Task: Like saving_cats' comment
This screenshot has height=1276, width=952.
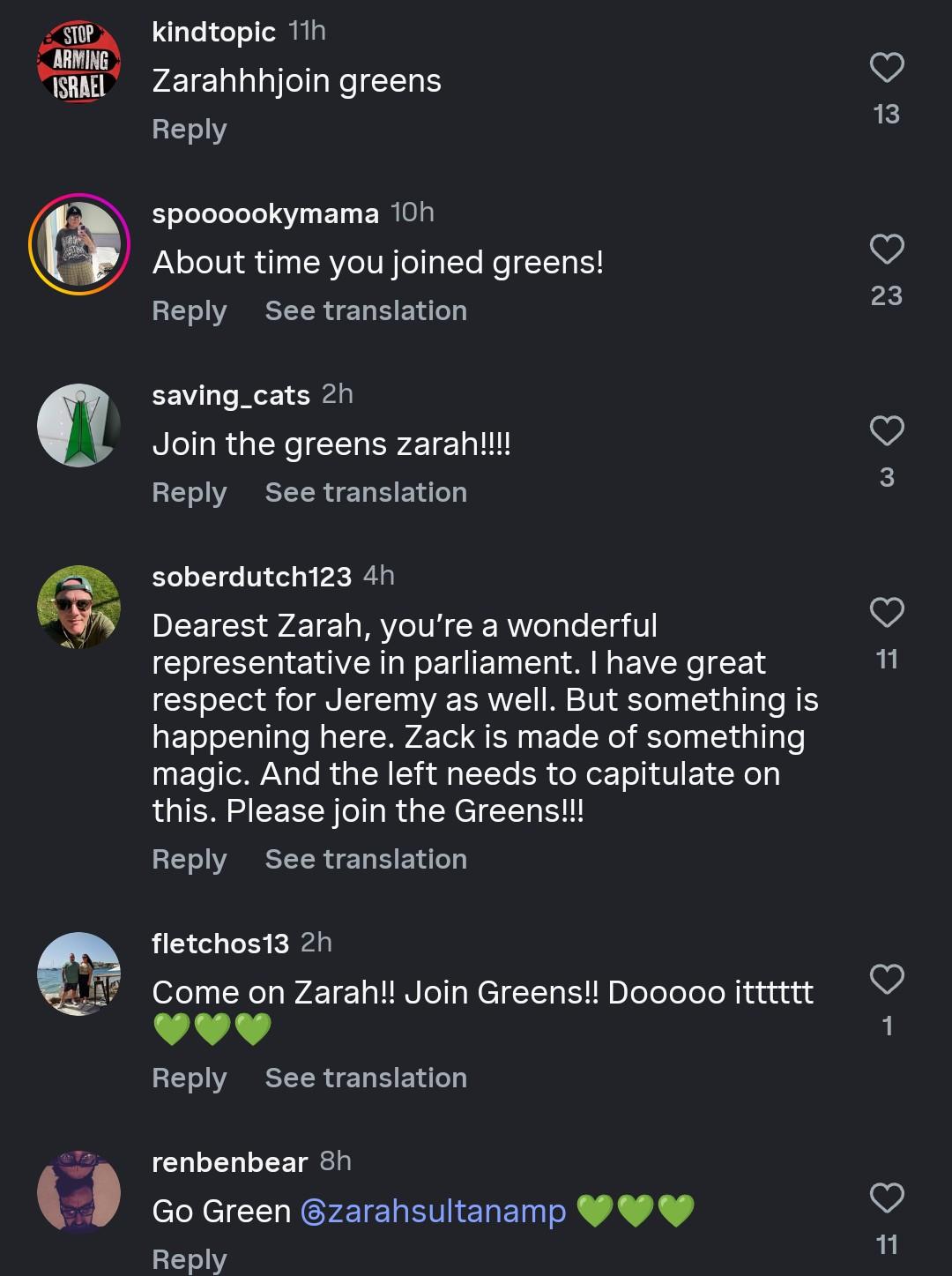Action: tap(886, 431)
